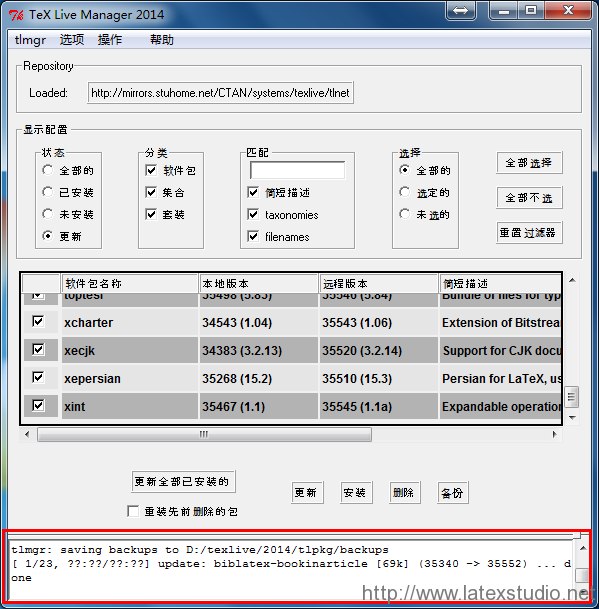The height and width of the screenshot is (609, 599).
Task: Toggle 简短描述 match checkbox
Action: coord(253,192)
